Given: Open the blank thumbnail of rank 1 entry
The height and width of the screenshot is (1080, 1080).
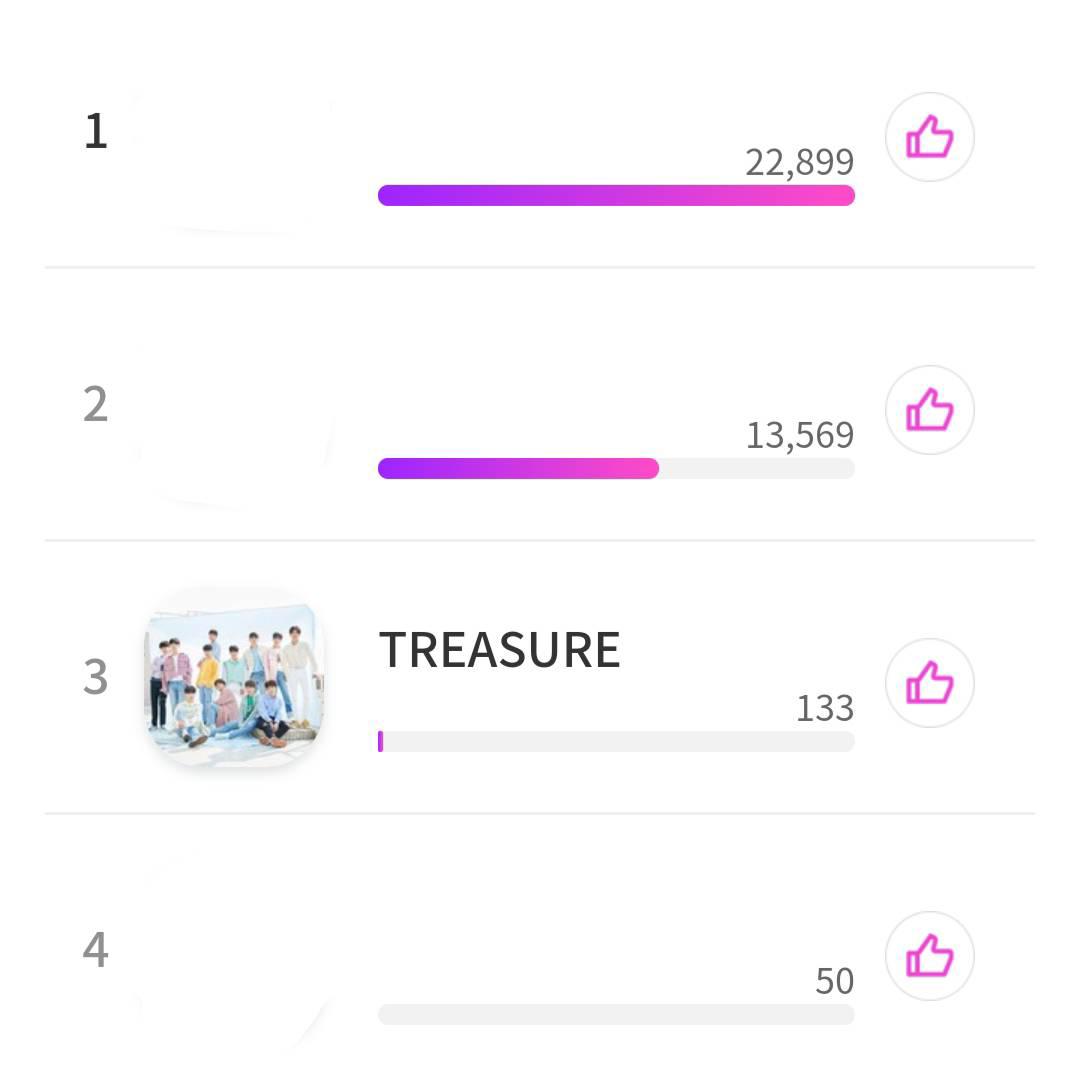Looking at the screenshot, I should pos(235,160).
